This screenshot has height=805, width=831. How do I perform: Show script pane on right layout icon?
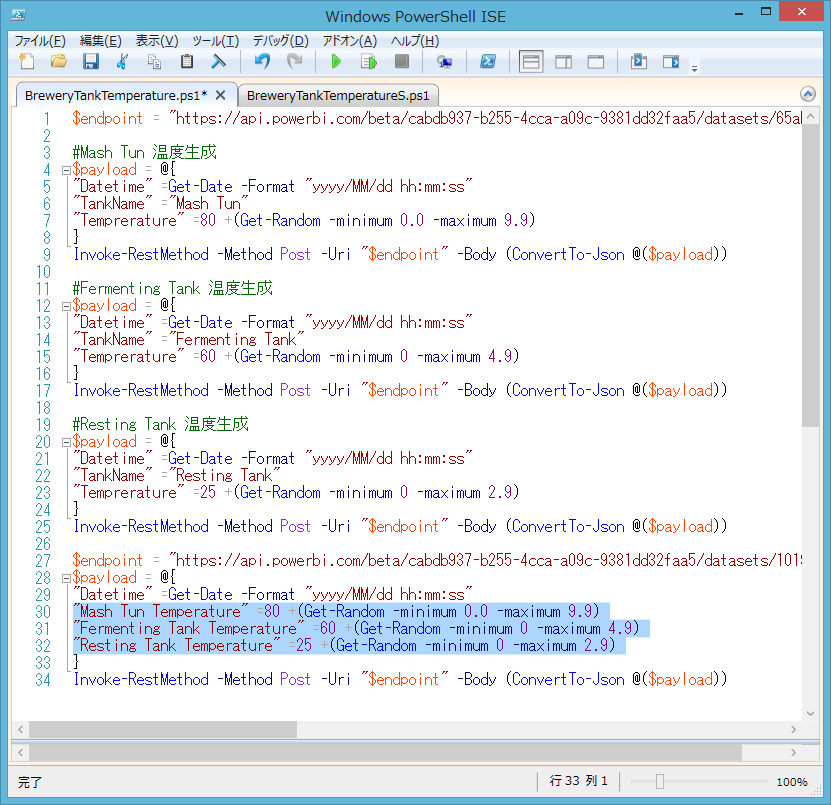coord(563,61)
